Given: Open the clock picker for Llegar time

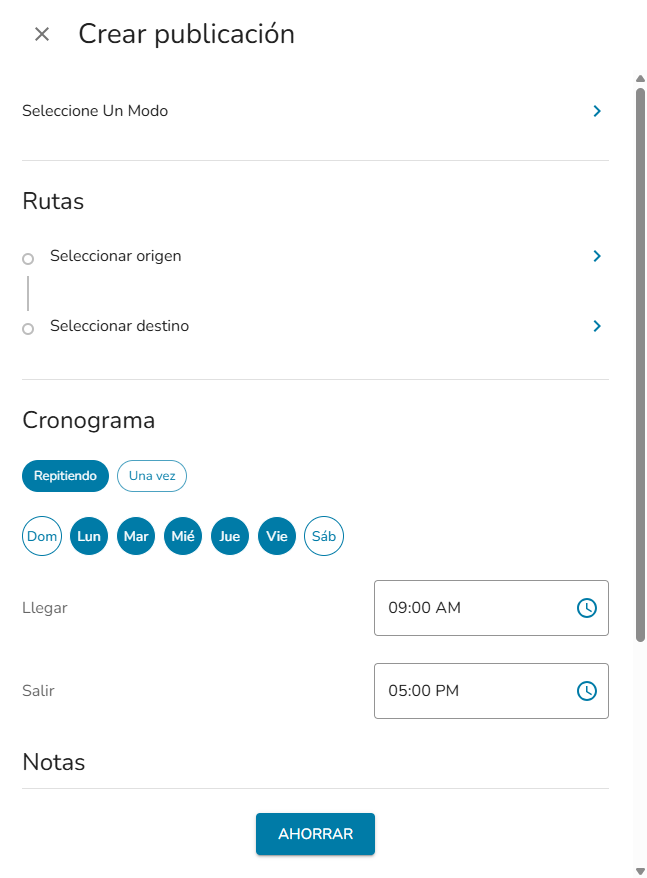Looking at the screenshot, I should pos(588,607).
